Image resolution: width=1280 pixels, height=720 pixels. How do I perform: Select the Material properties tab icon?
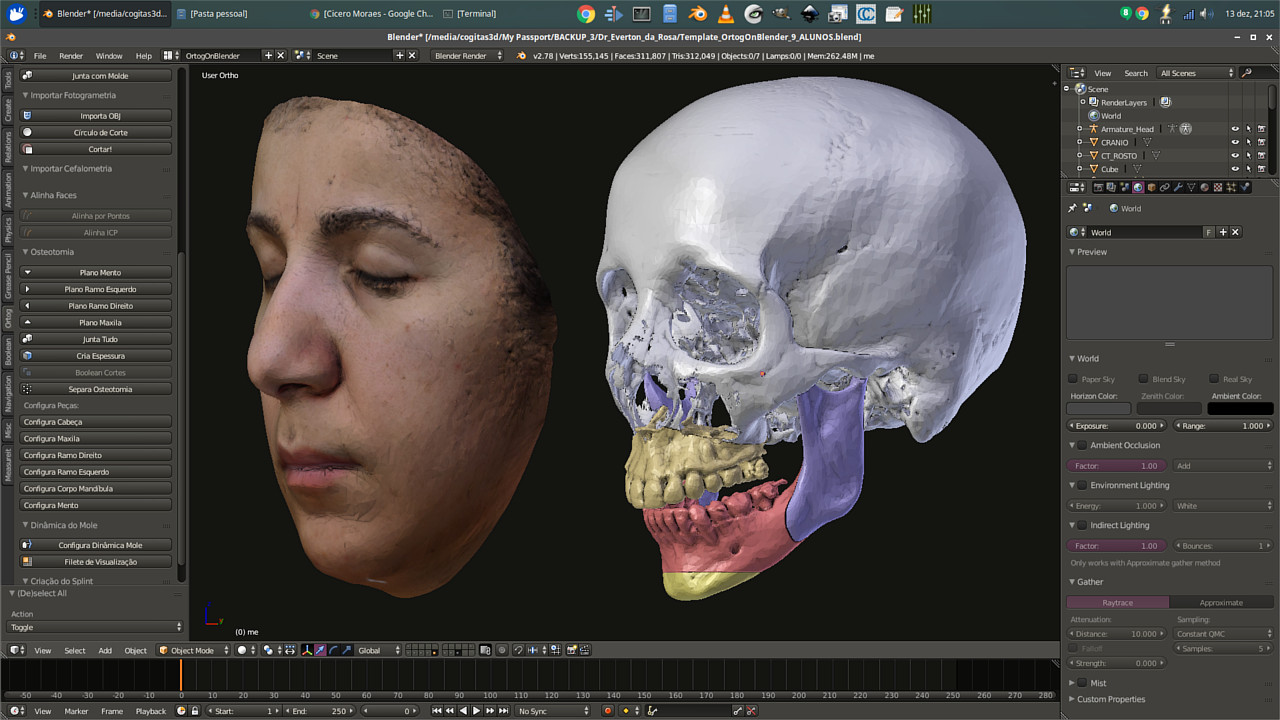coord(1205,187)
